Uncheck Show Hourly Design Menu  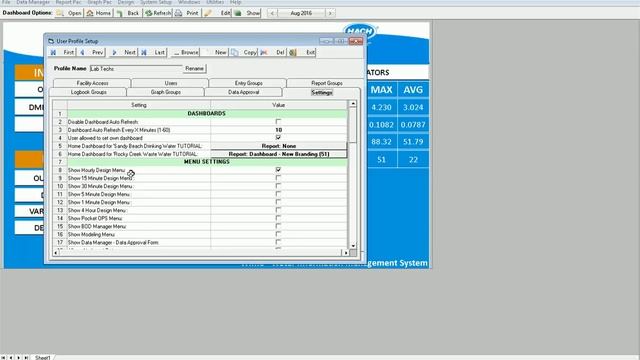(278, 169)
